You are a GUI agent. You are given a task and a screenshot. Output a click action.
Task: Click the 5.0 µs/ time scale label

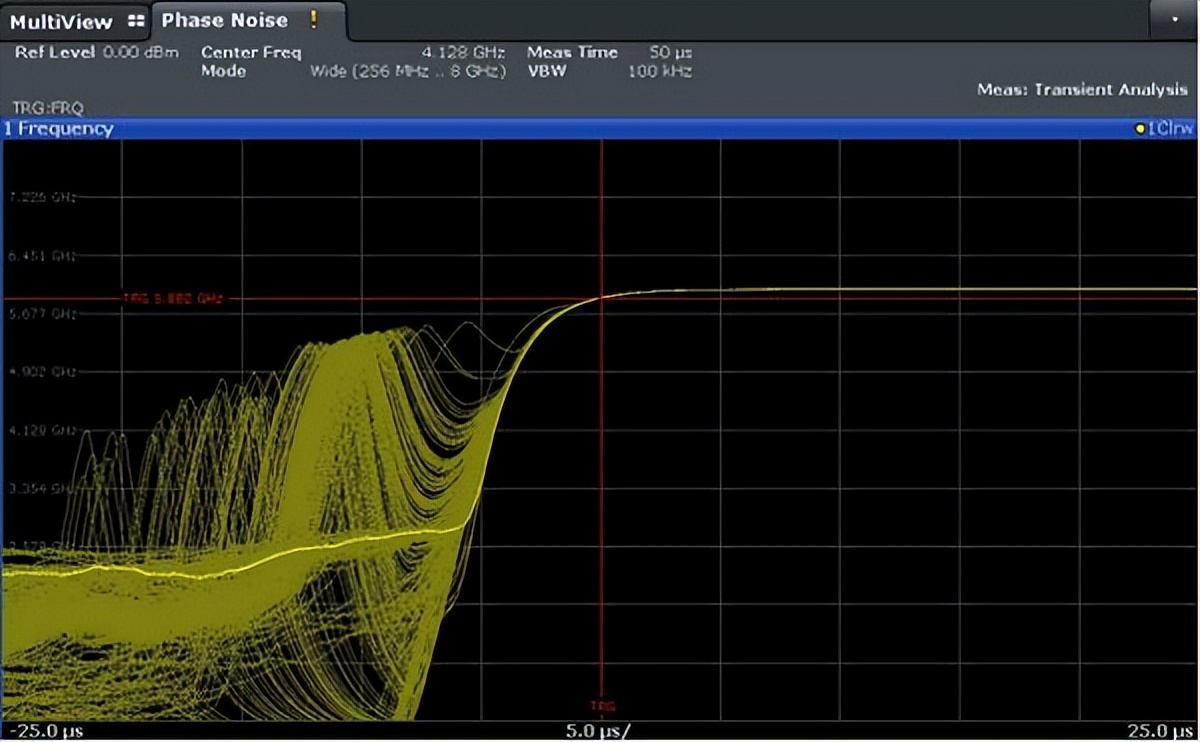click(x=599, y=731)
